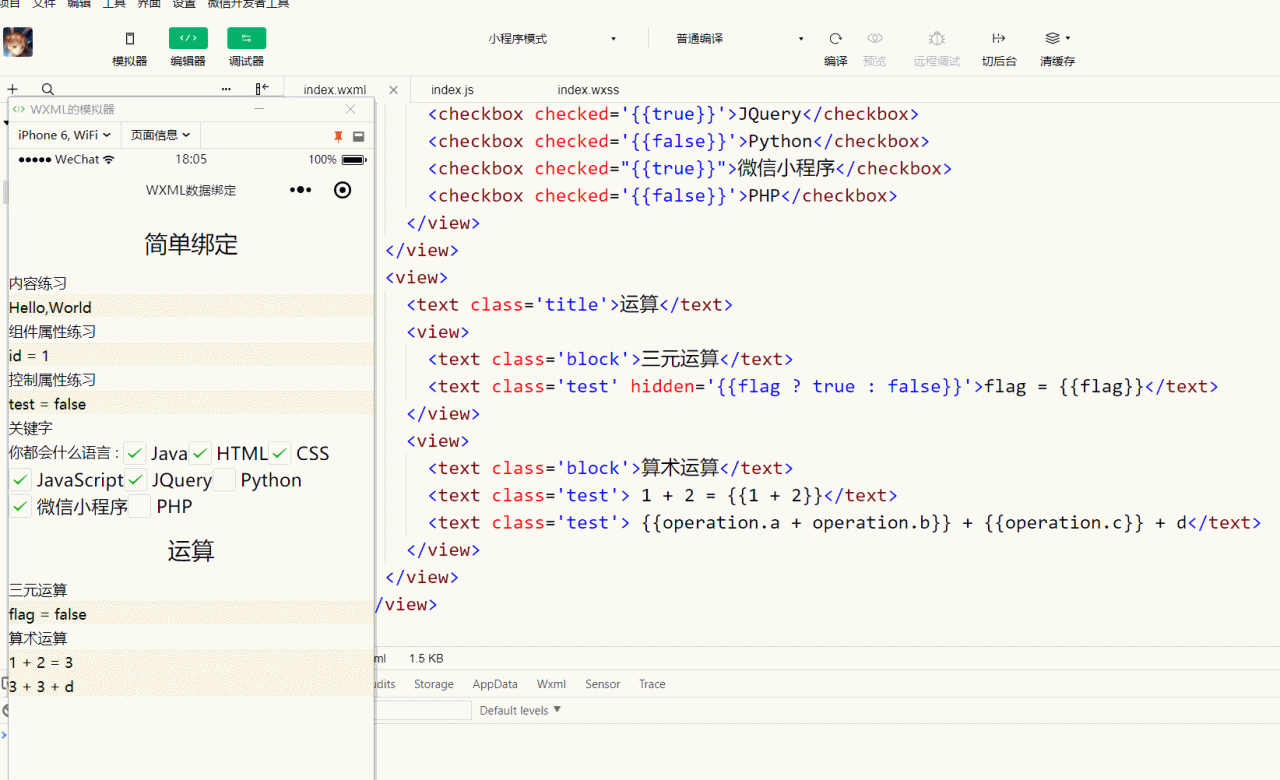Open the simulator (模拟器) toolbar icon
Screen dimensions: 1280x780
tap(130, 39)
